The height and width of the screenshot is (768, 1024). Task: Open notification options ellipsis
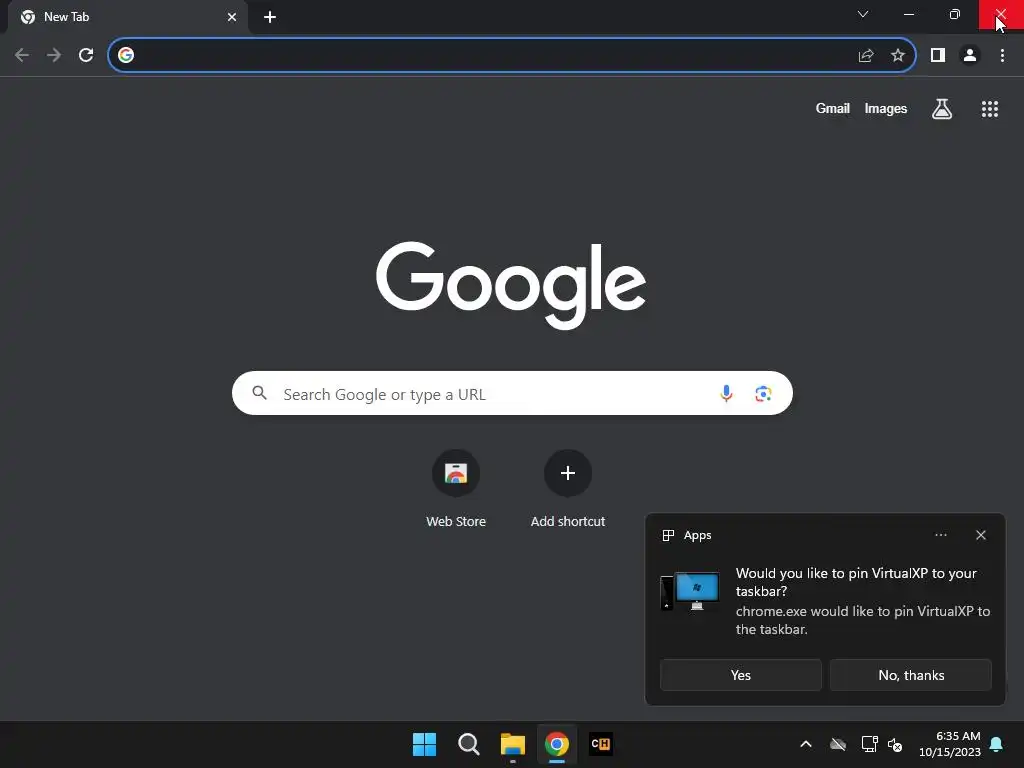pos(940,535)
